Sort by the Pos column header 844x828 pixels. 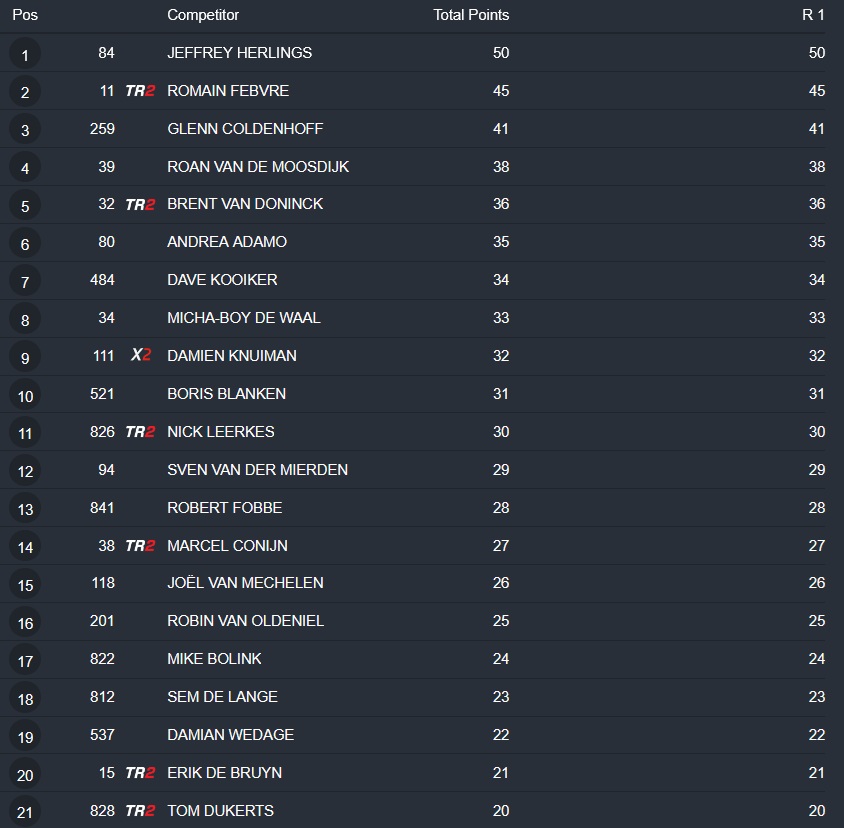pyautogui.click(x=25, y=15)
